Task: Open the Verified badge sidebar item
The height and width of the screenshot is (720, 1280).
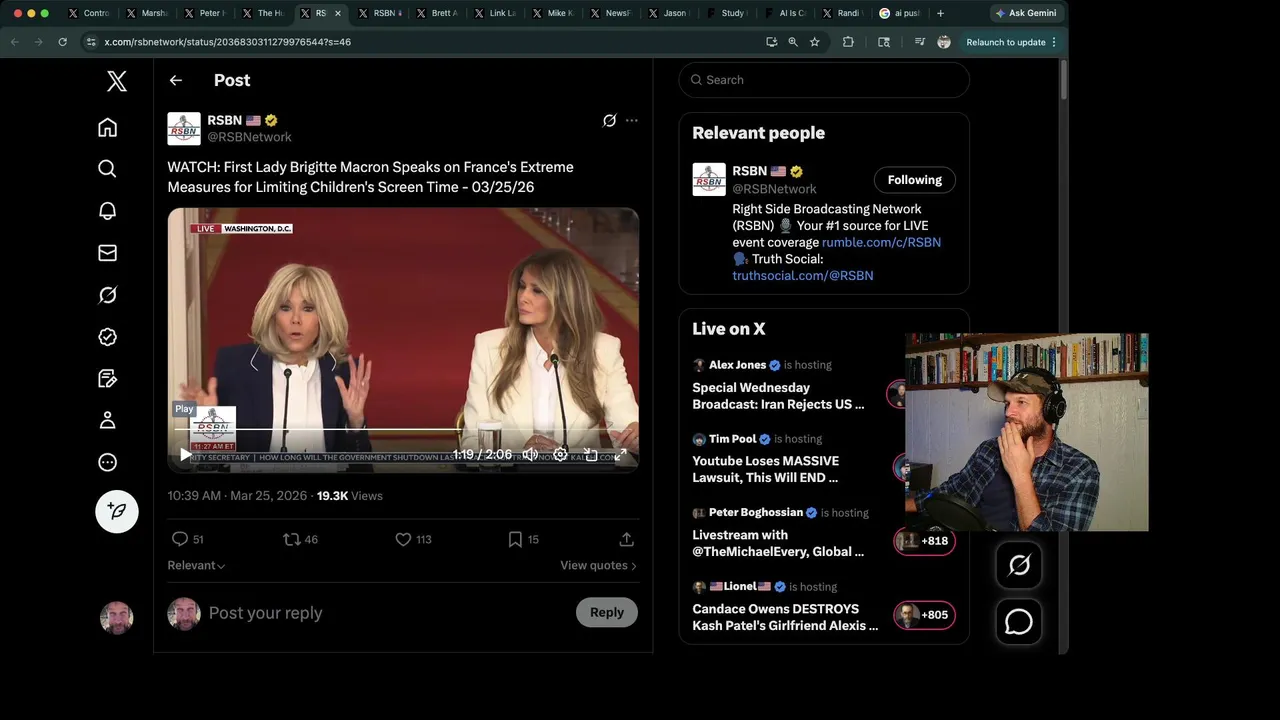Action: 108,337
